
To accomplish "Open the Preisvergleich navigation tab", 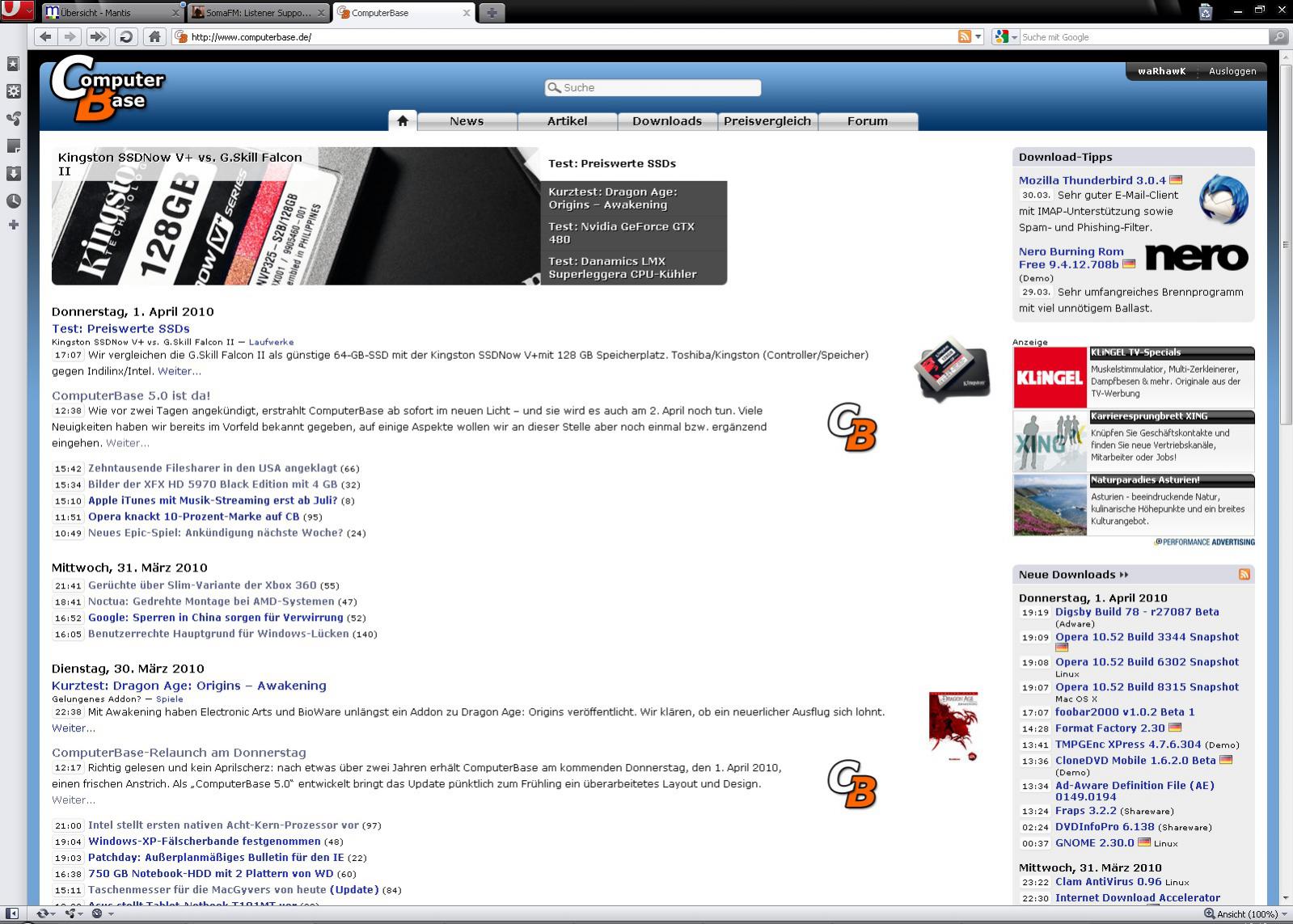I will (767, 120).
